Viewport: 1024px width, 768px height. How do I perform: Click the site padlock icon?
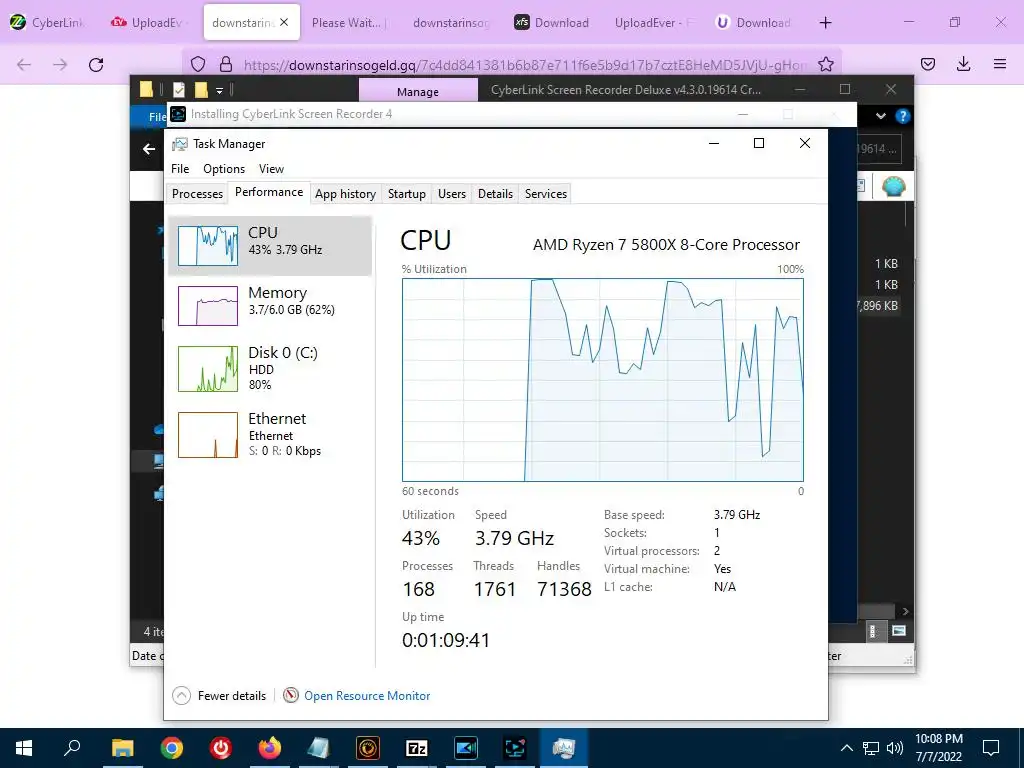pyautogui.click(x=226, y=64)
